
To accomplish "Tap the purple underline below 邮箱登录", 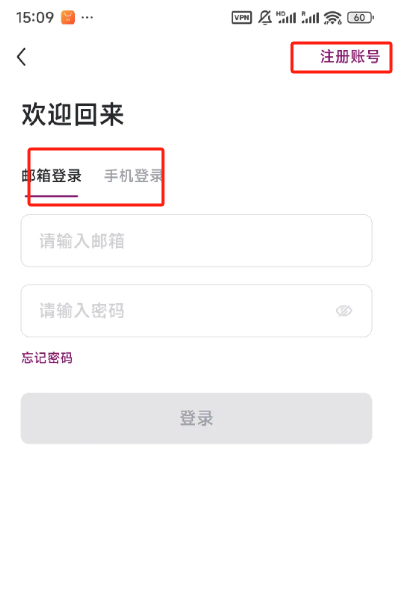I will point(52,196).
